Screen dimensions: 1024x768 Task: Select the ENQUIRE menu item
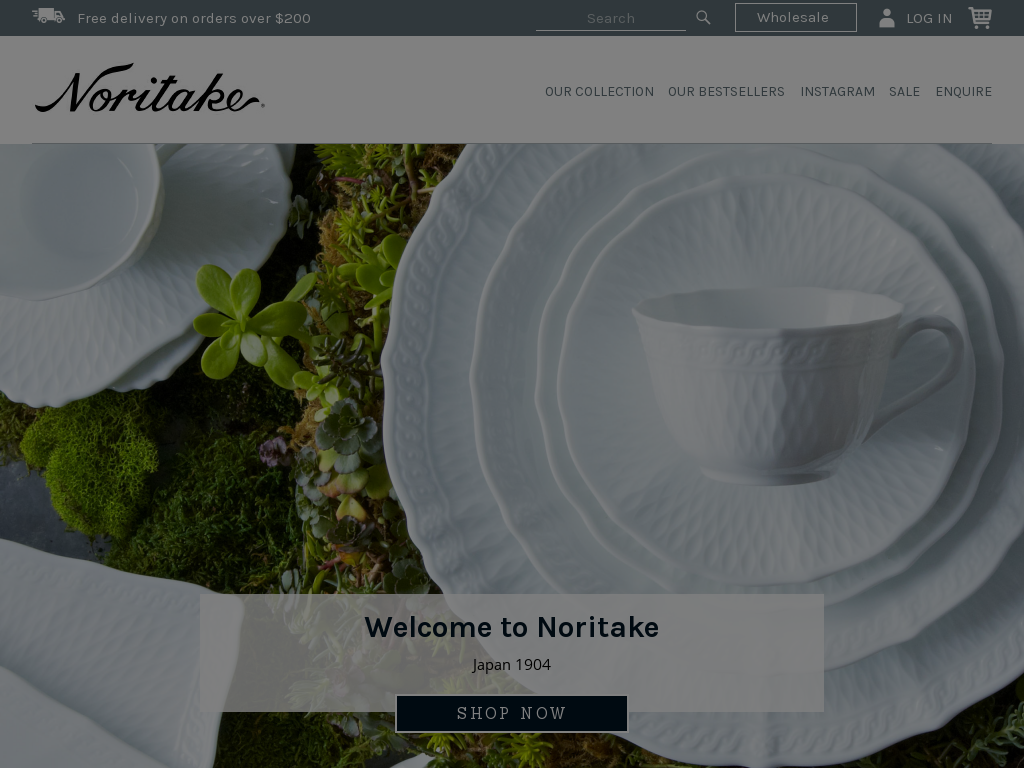(963, 92)
